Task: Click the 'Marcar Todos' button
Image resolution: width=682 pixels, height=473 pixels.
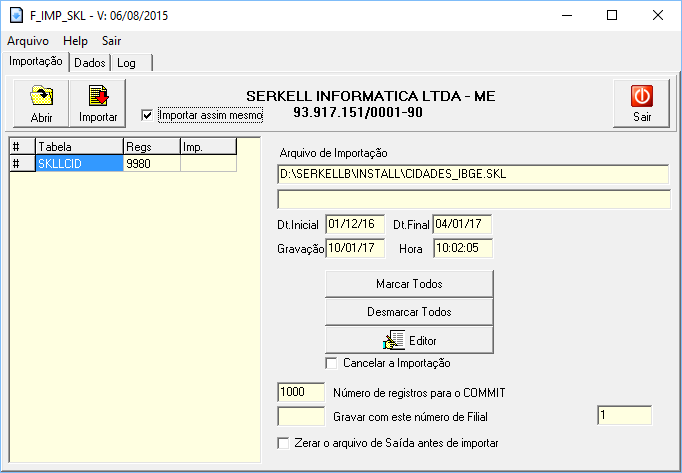Action: click(x=409, y=284)
